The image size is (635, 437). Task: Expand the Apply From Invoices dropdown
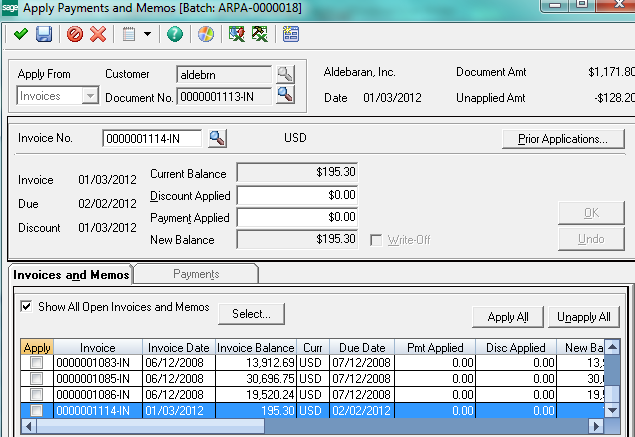click(x=90, y=96)
